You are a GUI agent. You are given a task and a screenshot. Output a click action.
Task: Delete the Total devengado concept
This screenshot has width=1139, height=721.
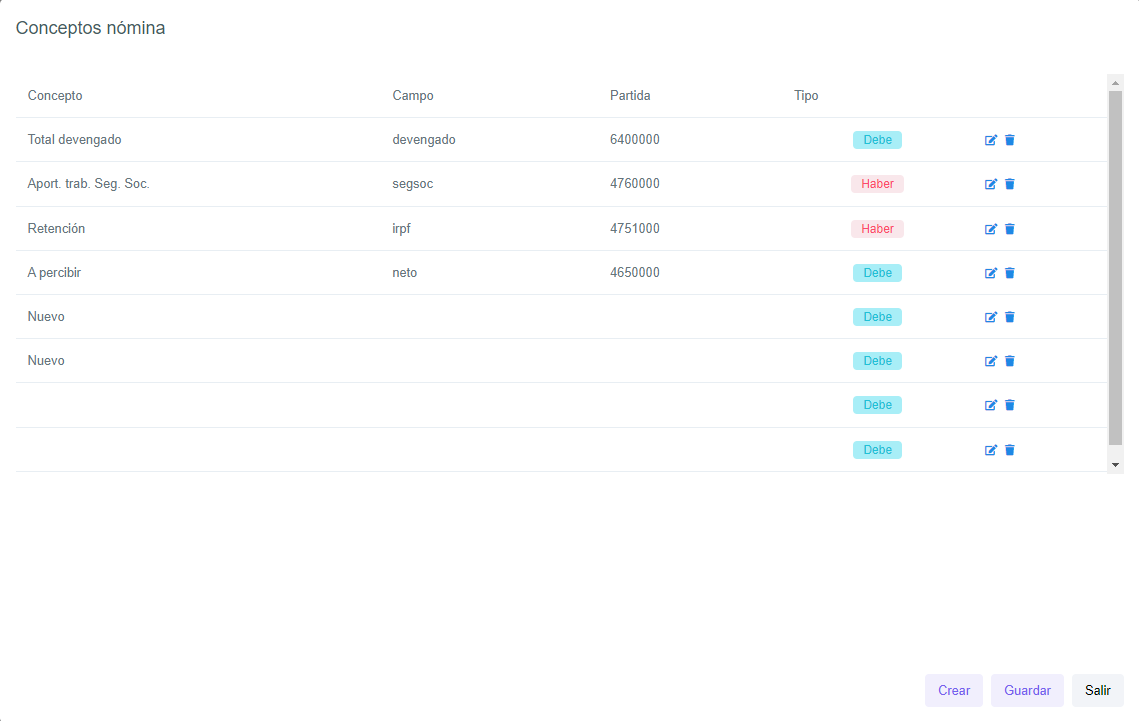(x=1009, y=140)
